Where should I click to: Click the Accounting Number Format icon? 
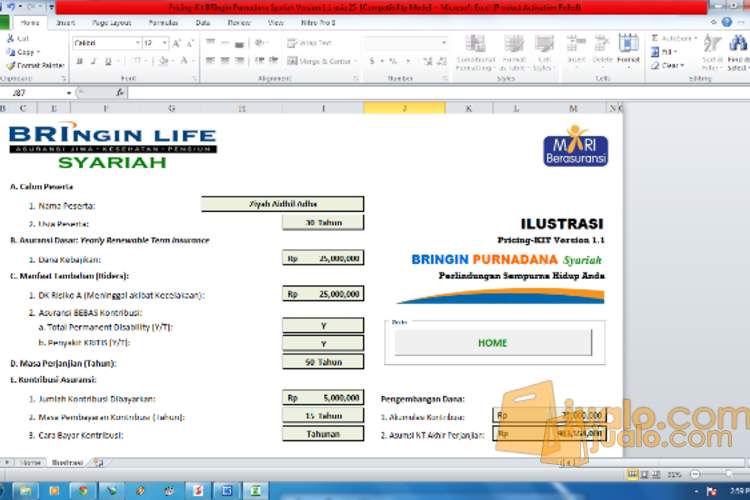coord(372,61)
